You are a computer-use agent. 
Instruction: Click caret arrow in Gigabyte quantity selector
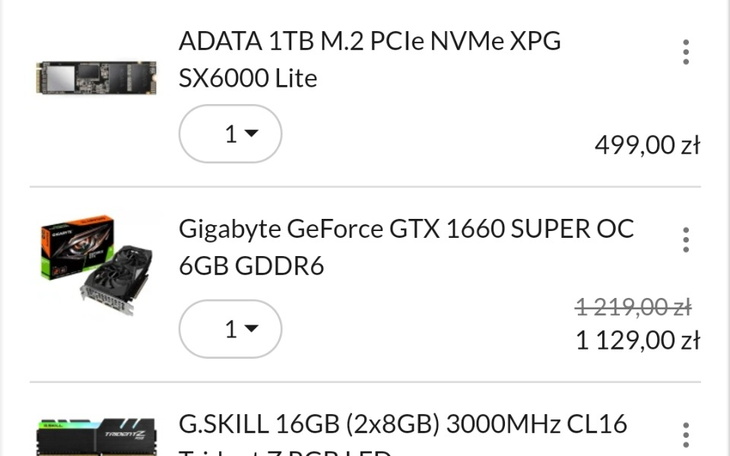pyautogui.click(x=251, y=328)
